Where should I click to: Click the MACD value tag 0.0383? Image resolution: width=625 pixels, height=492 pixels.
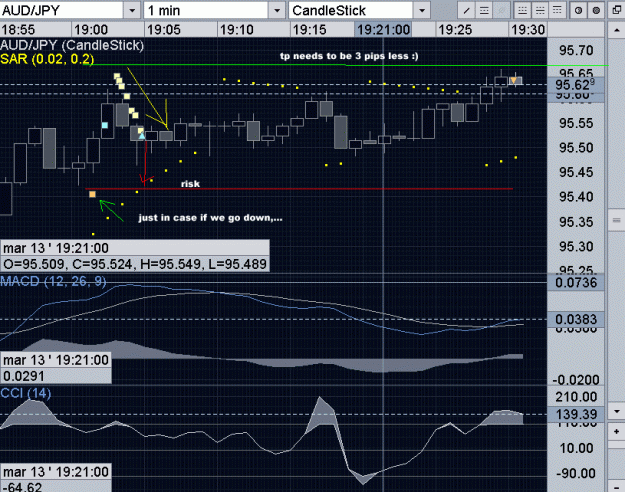tap(576, 319)
